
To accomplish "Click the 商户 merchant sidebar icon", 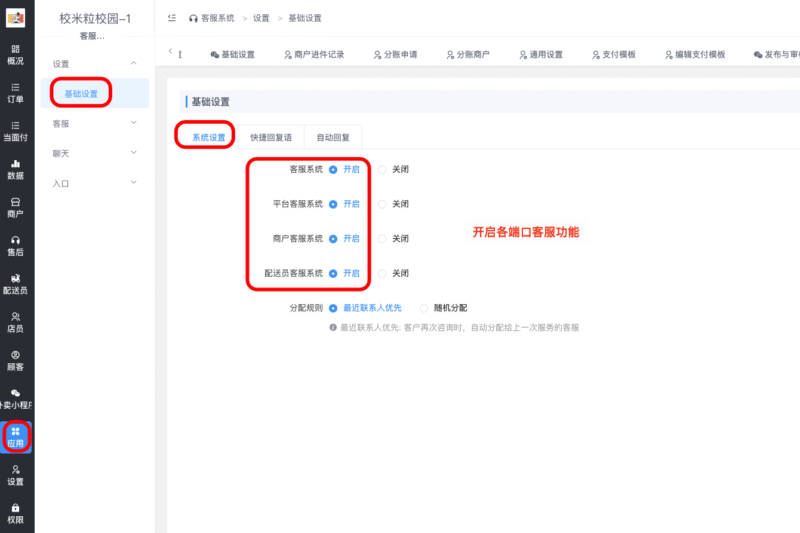I will (x=15, y=207).
